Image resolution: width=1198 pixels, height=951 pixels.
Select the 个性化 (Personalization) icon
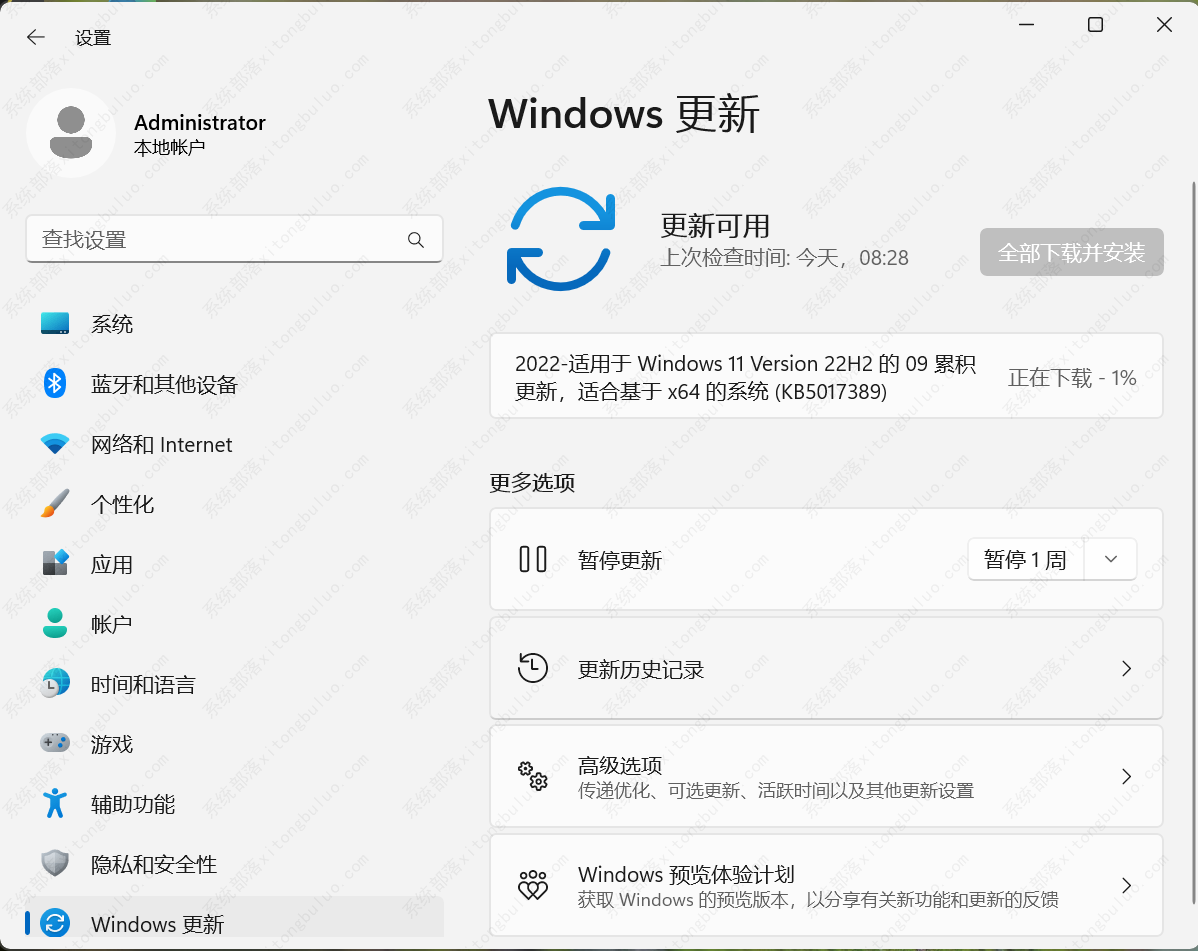pos(57,504)
